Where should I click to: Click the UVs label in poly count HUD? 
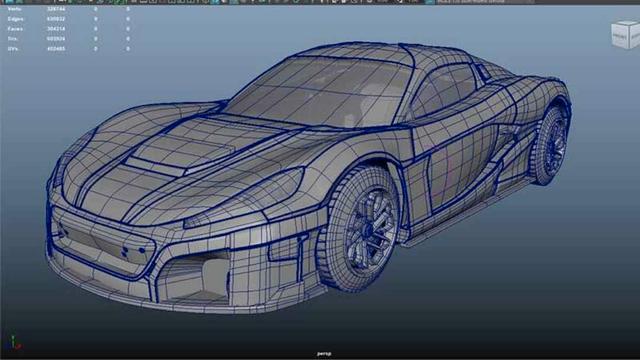[13, 49]
